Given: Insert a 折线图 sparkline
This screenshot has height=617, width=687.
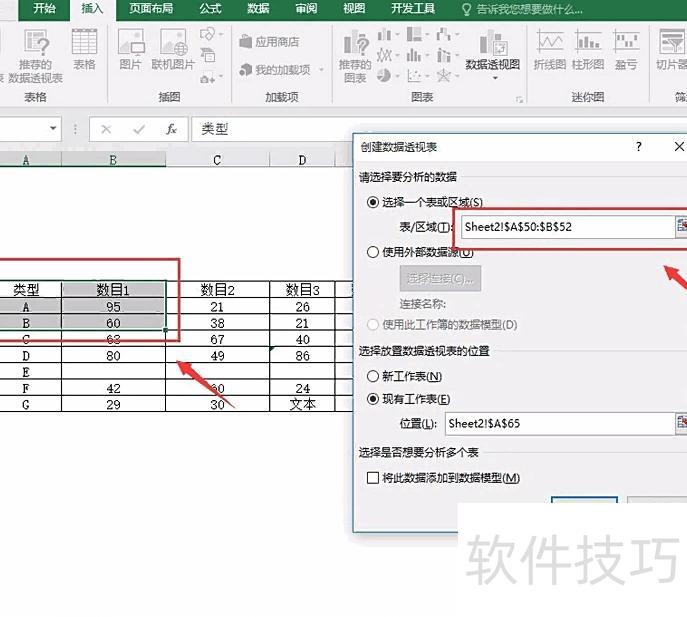Looking at the screenshot, I should (x=550, y=50).
